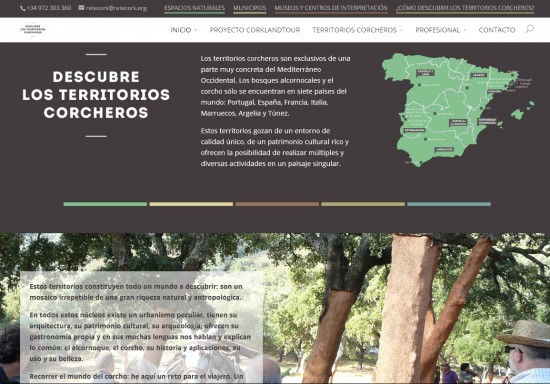Click the phone icon in top bar

coord(23,8)
